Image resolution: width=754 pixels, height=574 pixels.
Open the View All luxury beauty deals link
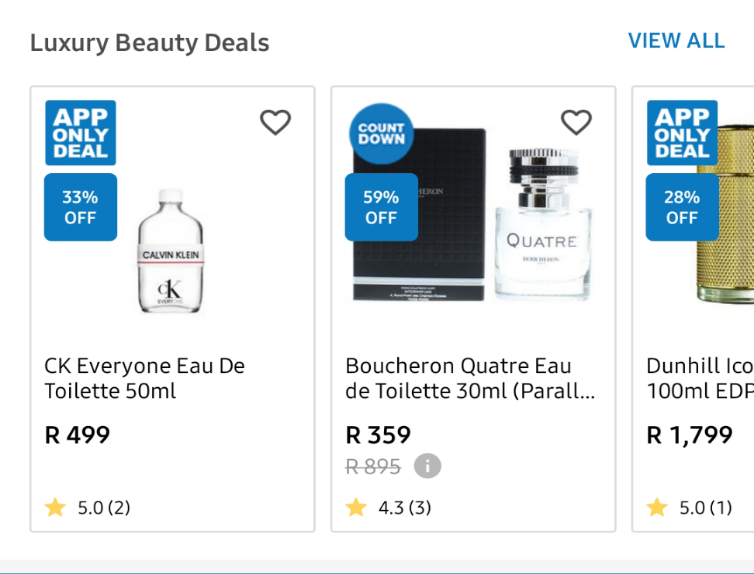676,41
